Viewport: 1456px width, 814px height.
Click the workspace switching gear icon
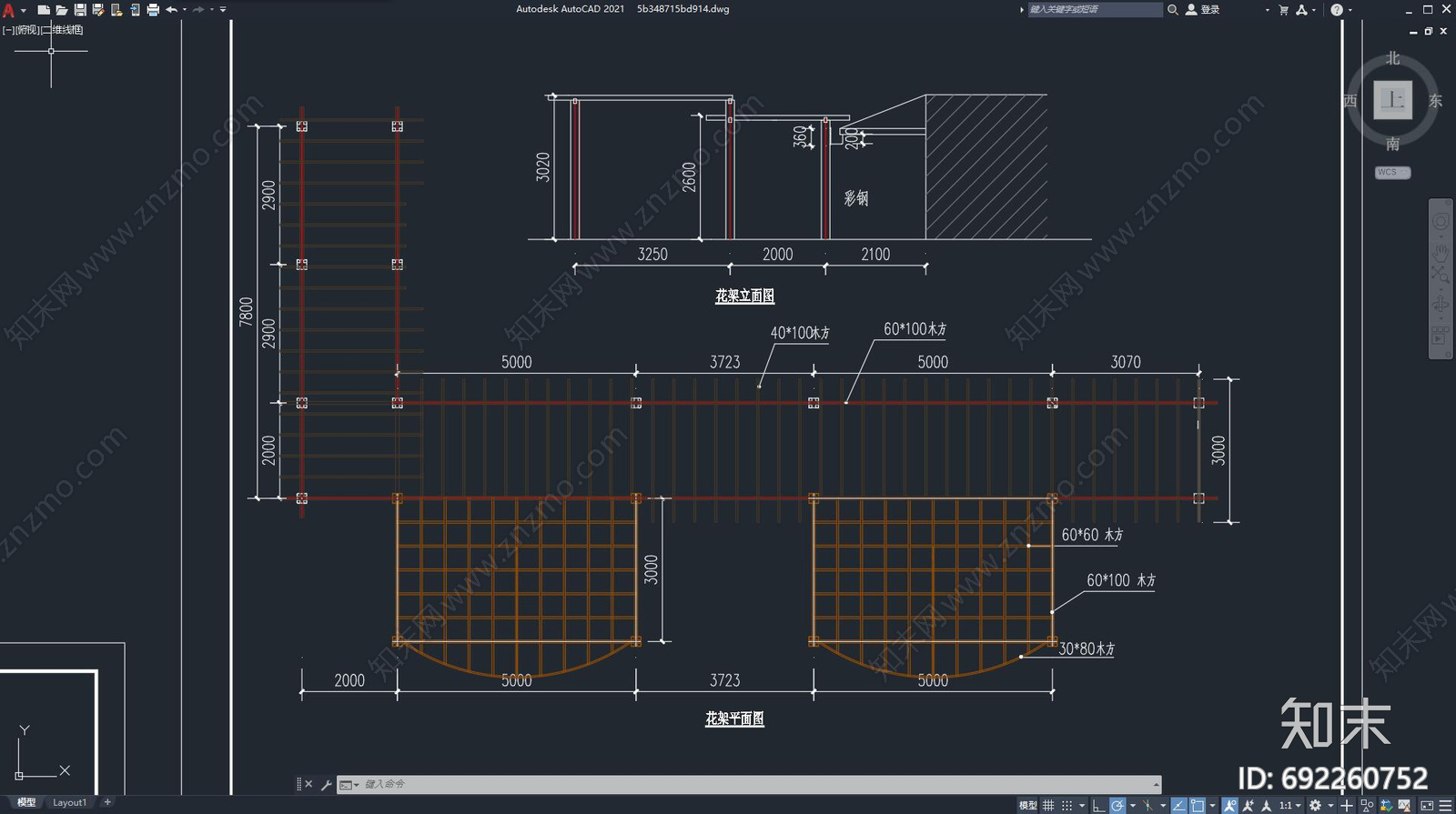tap(1315, 806)
